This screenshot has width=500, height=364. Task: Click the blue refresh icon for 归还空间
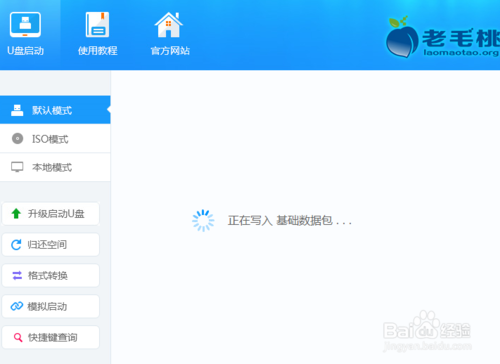16,245
